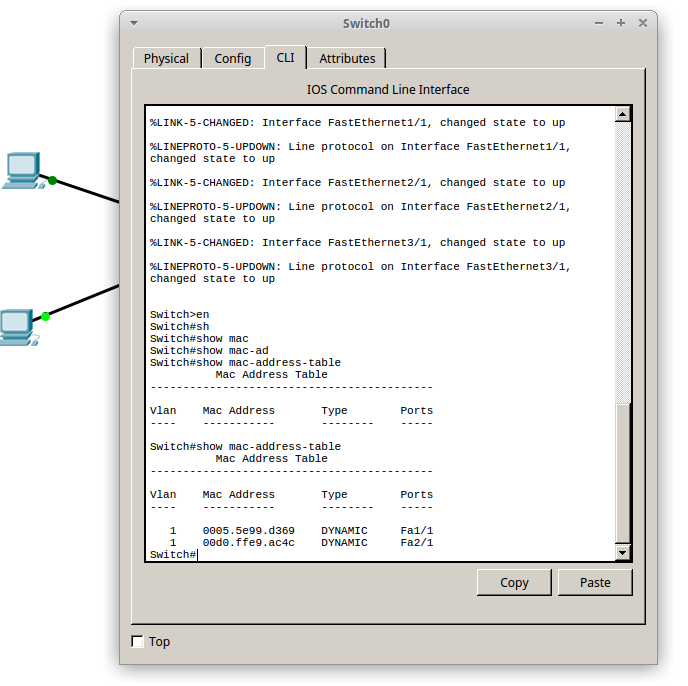This screenshot has width=688, height=686.
Task: Click the FastEthernet1/1 LINK-5-CHANGED message
Action: click(358, 122)
